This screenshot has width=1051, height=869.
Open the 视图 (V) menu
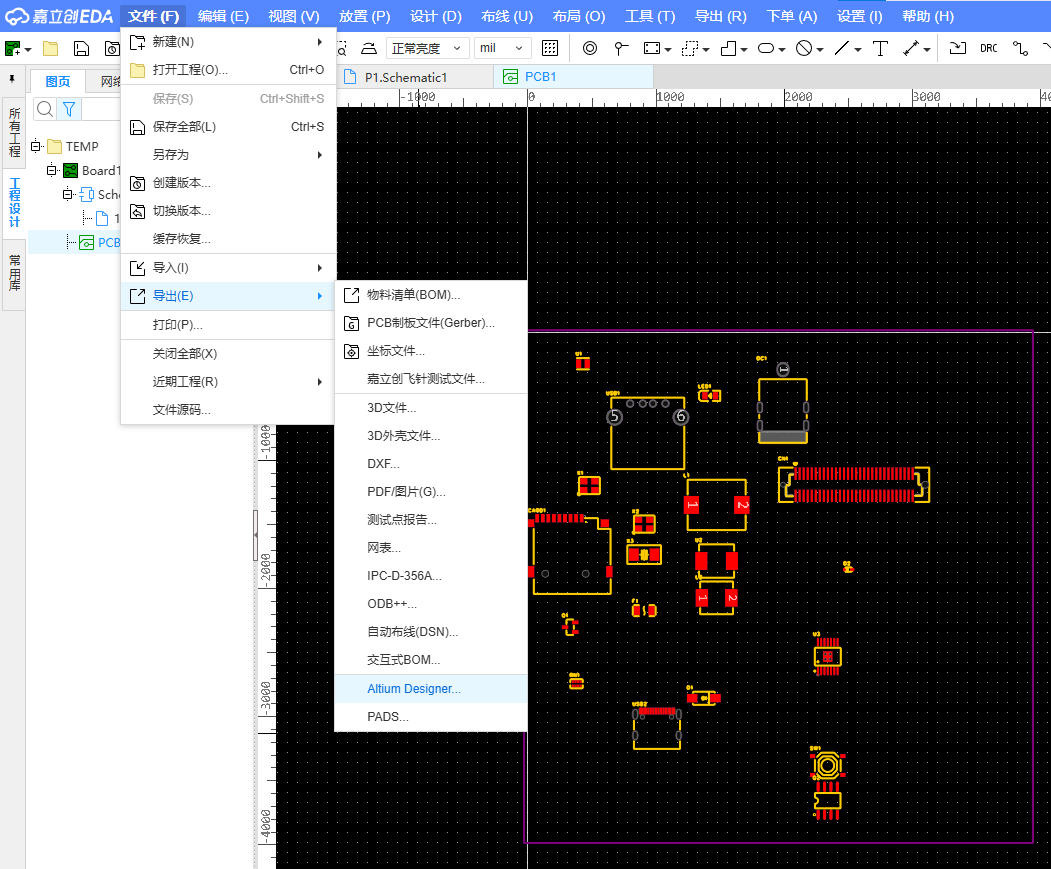pyautogui.click(x=294, y=16)
